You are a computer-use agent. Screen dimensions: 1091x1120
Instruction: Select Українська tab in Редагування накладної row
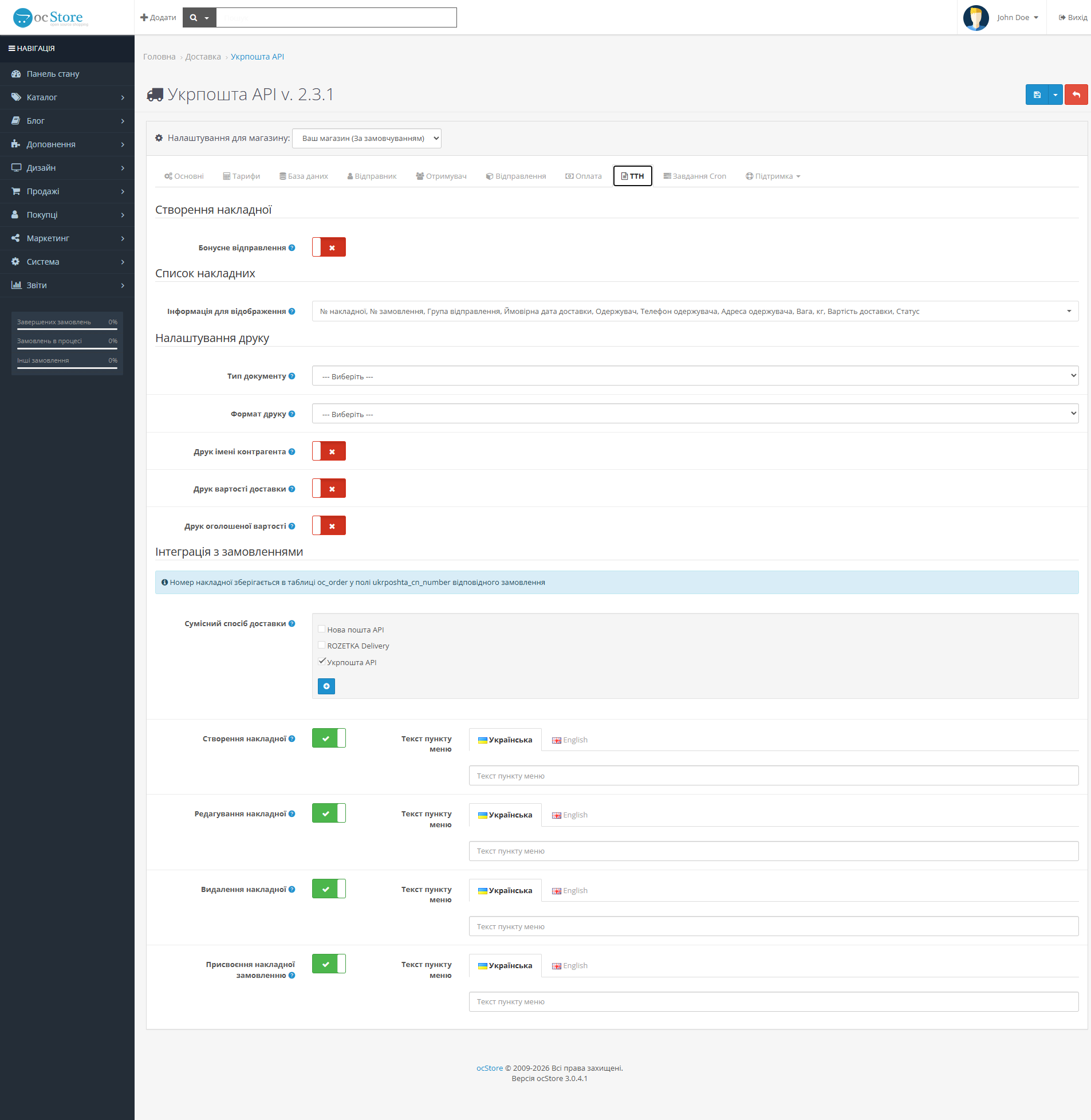[505, 815]
